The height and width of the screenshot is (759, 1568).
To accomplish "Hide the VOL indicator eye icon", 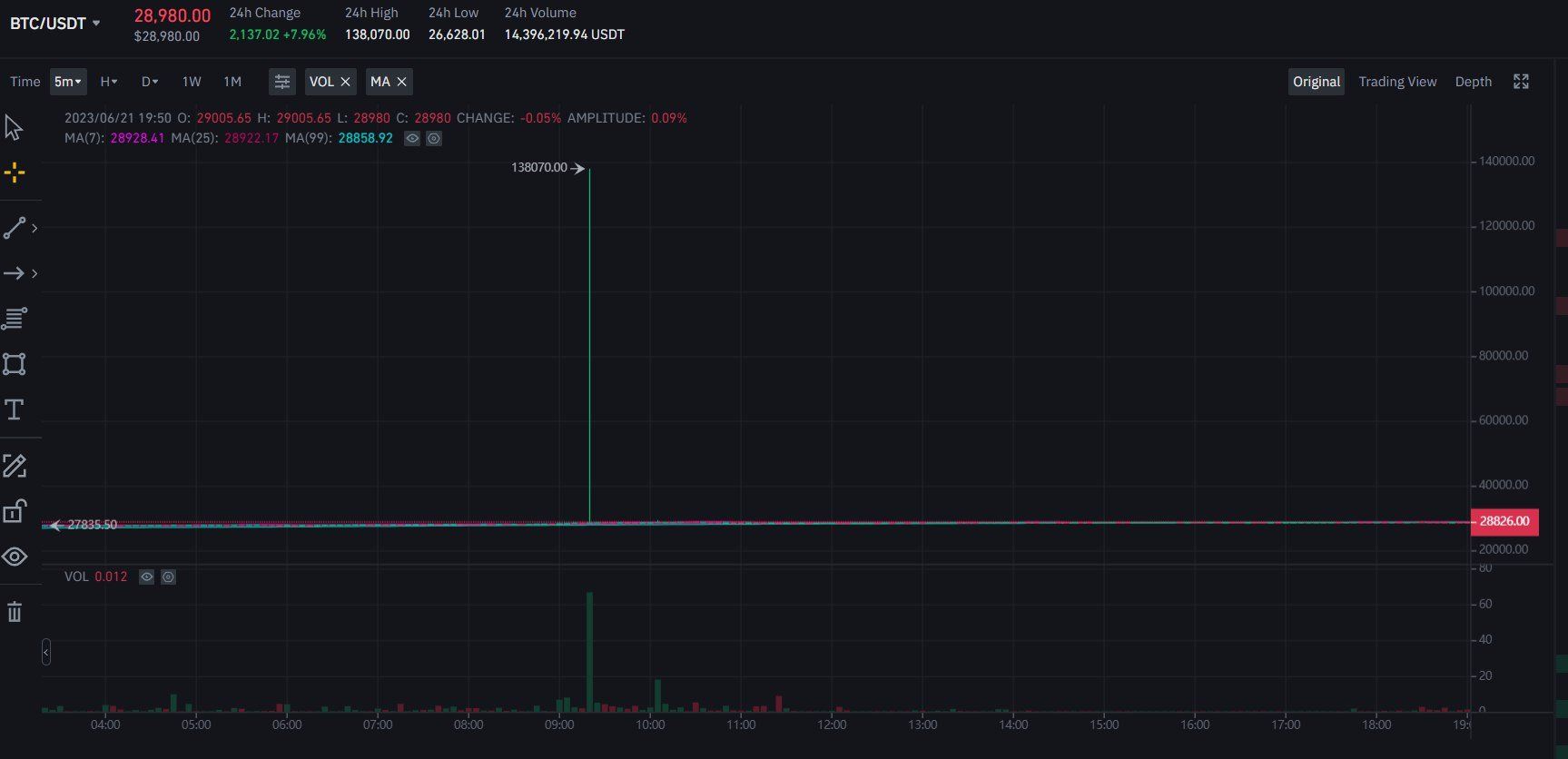I will 146,577.
